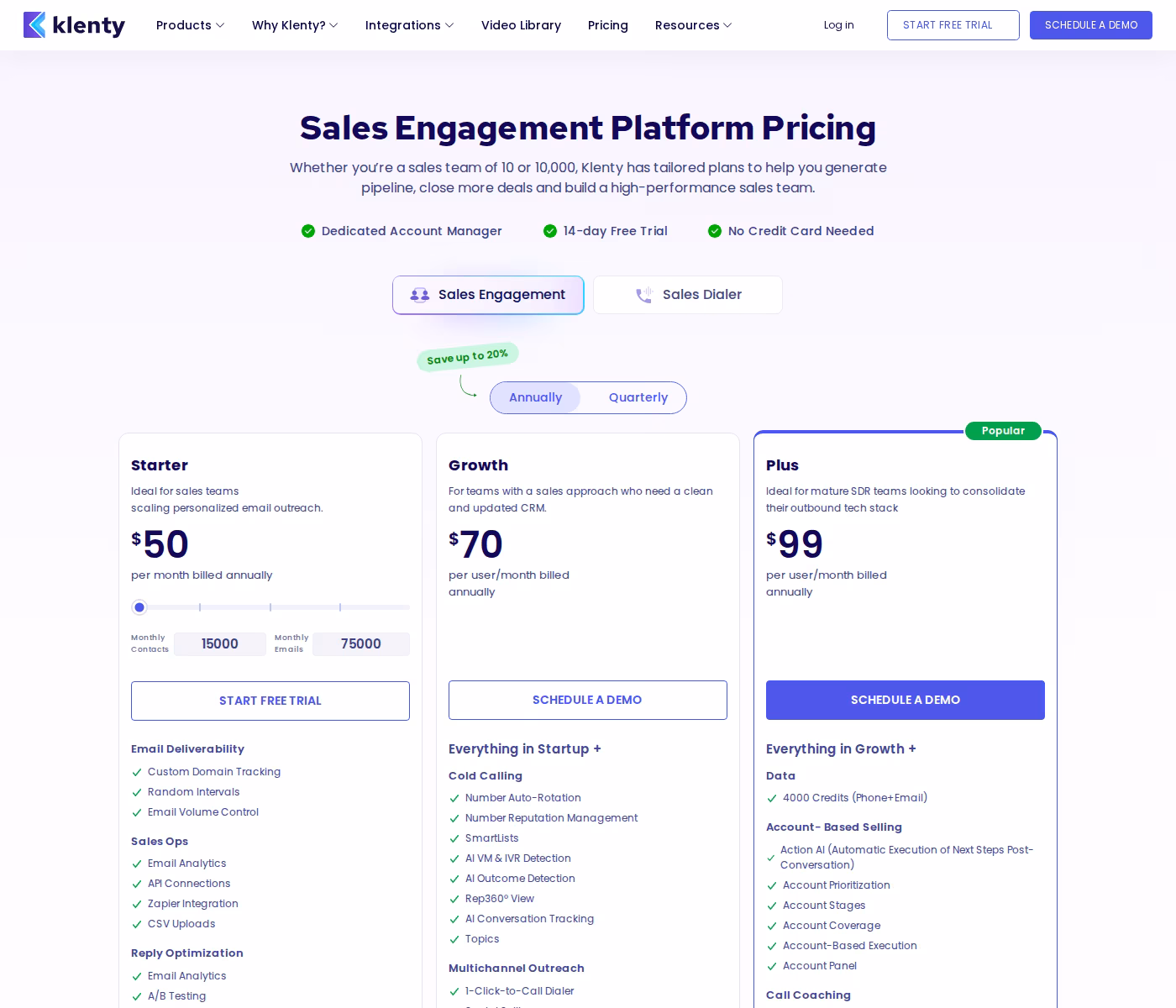This screenshot has width=1176, height=1008.
Task: Click checkmark next to 4000 Credits
Action: 772,798
